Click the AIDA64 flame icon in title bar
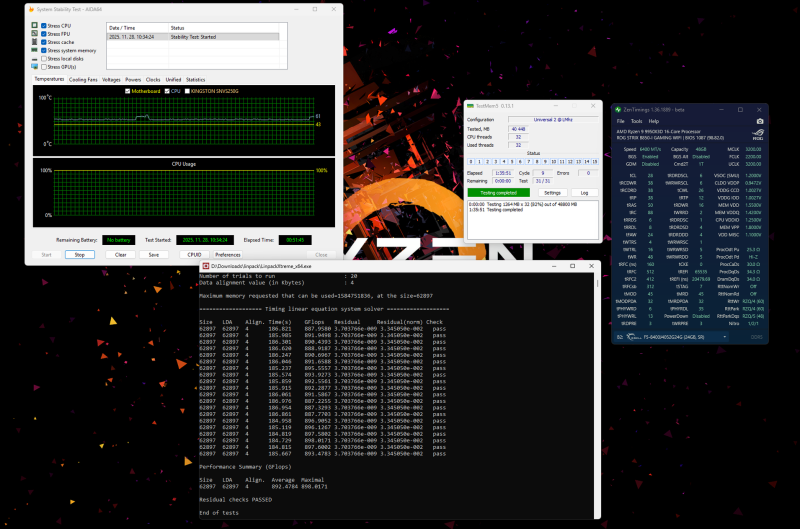Screen dimensions: 800x529 pos(32,9)
